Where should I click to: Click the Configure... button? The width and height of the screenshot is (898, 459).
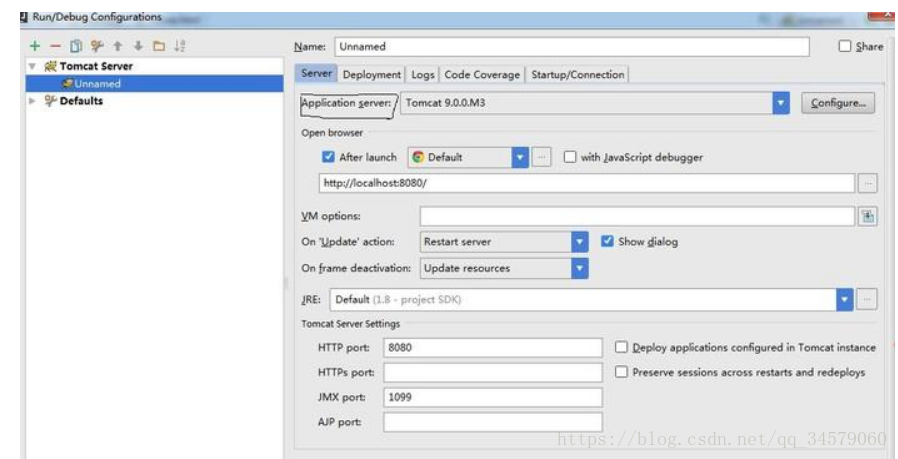point(838,103)
